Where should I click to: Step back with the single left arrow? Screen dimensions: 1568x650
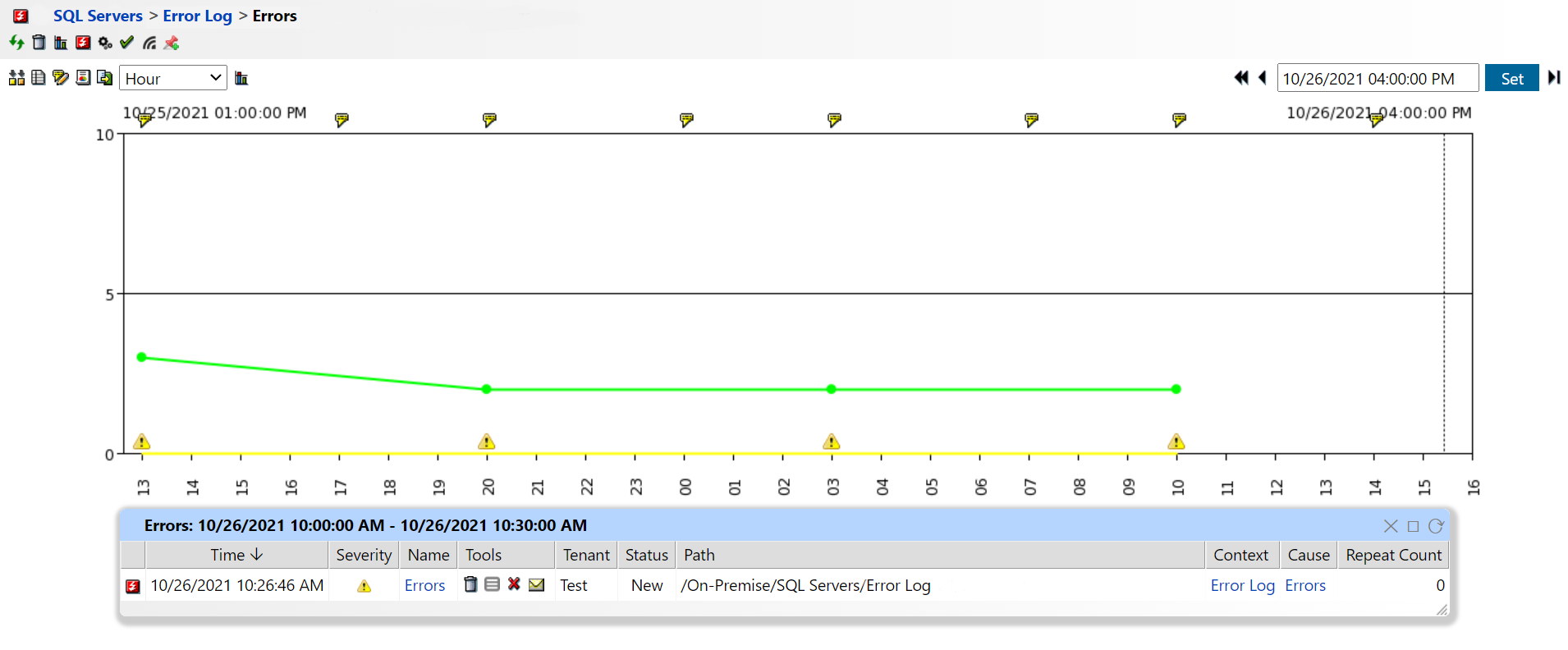(1263, 77)
